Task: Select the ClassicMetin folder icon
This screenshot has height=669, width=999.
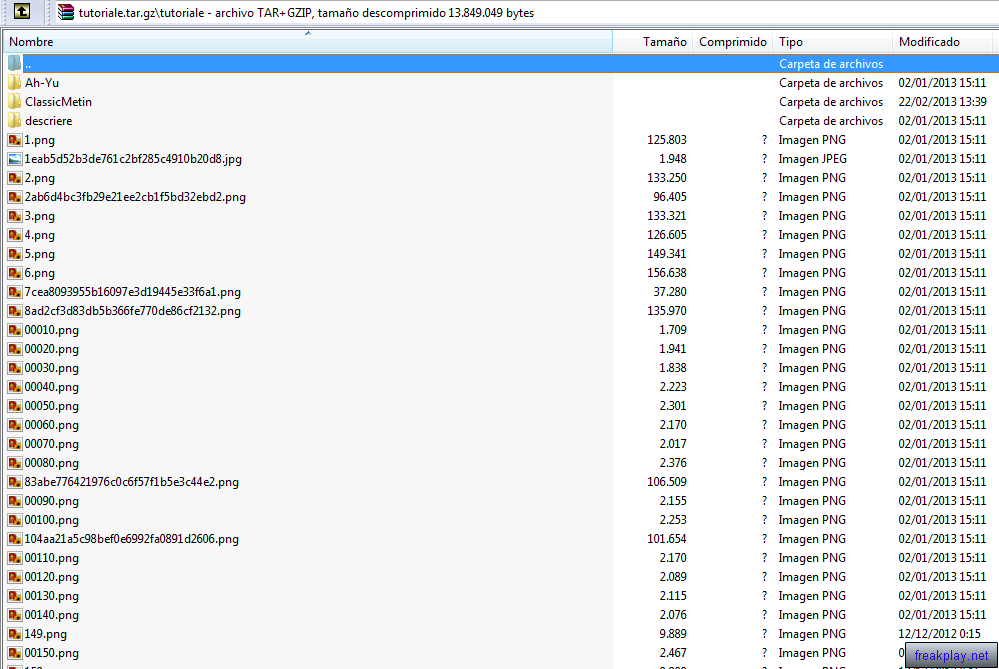Action: (15, 102)
